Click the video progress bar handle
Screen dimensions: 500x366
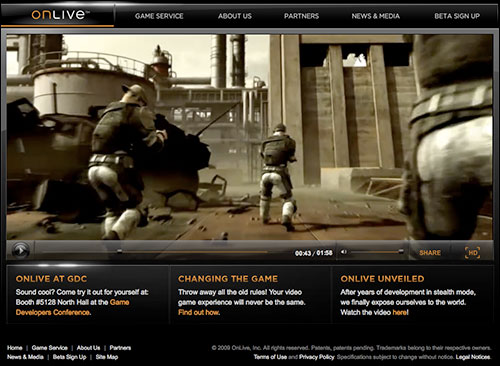[x=119, y=251]
